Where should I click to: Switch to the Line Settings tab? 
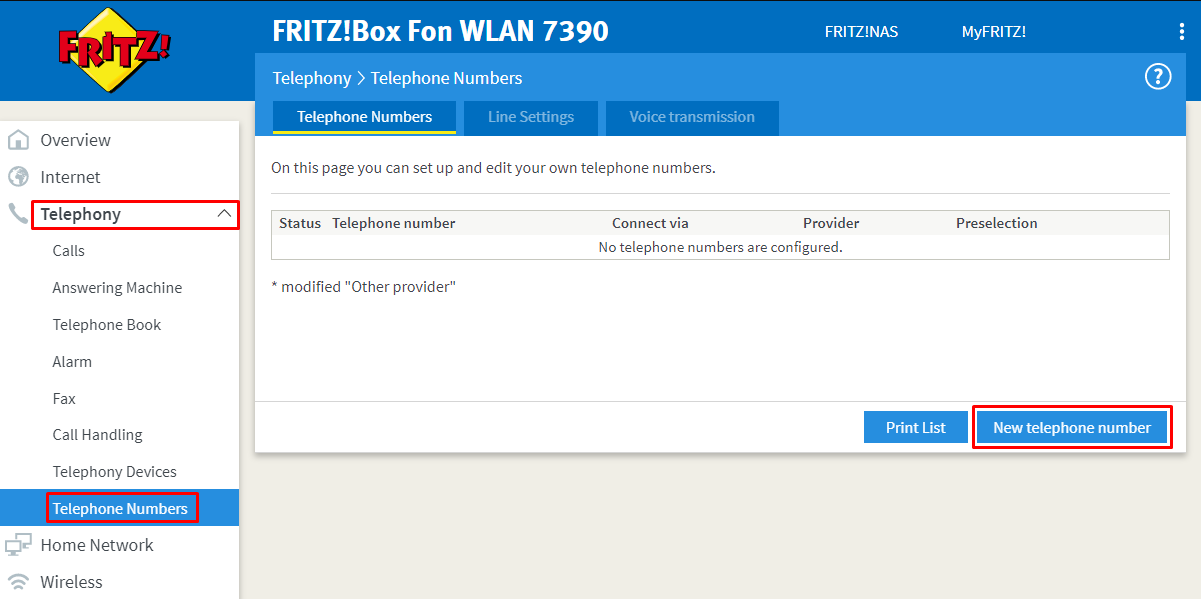click(531, 117)
